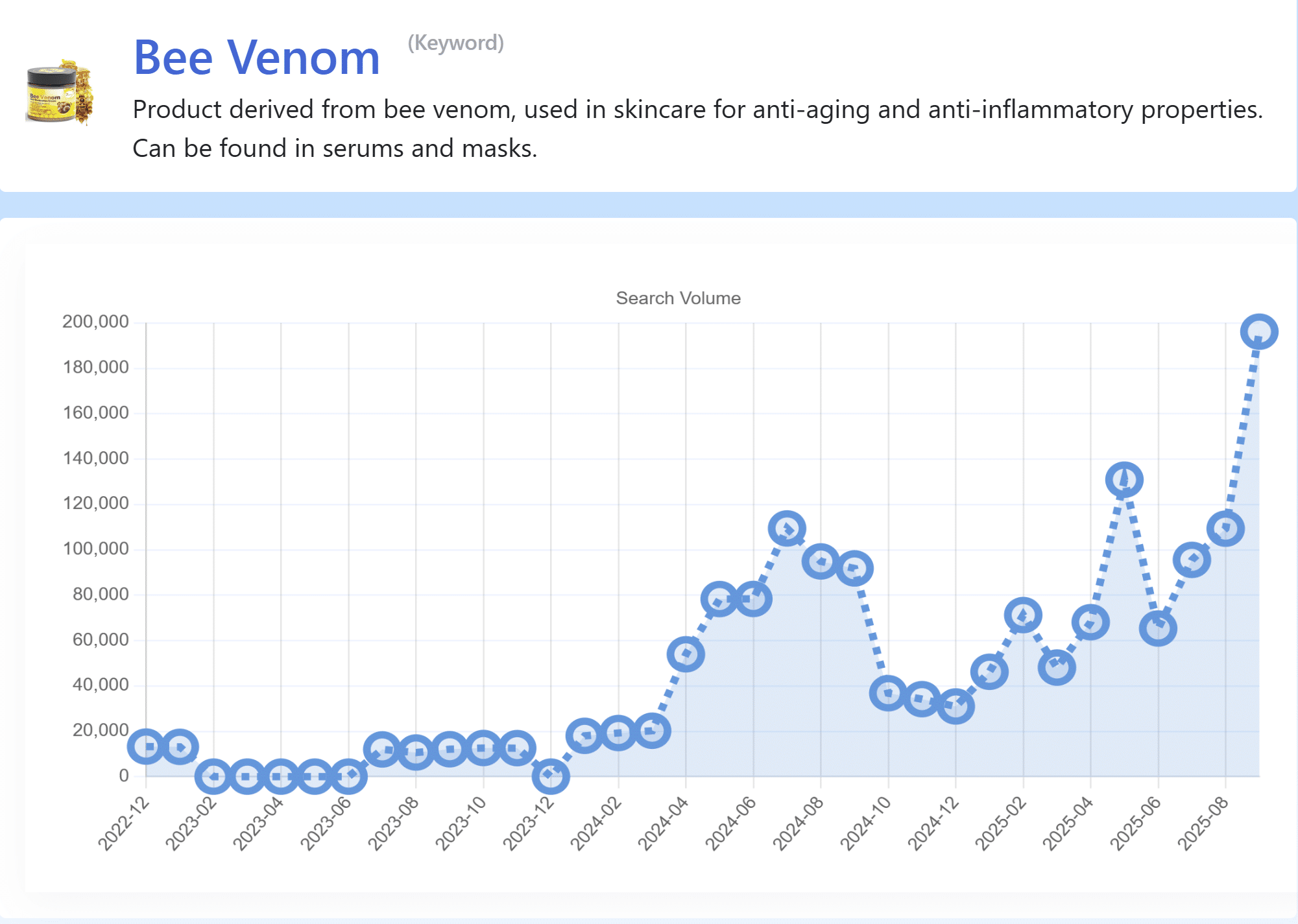Select the 2023-04 data point at zero
This screenshot has height=924, width=1298.
coord(281,776)
